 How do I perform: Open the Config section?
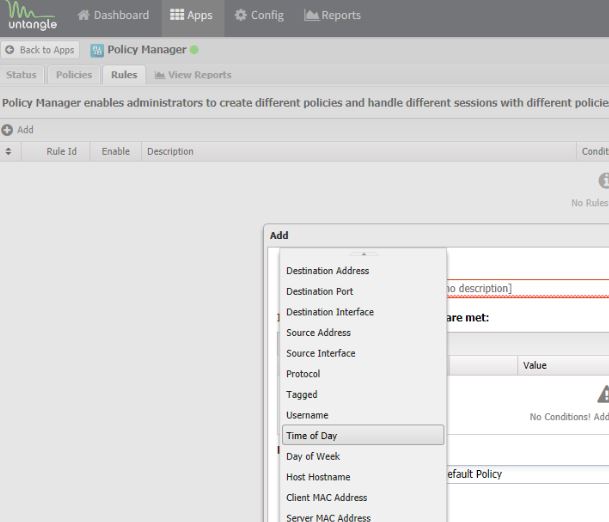click(259, 15)
